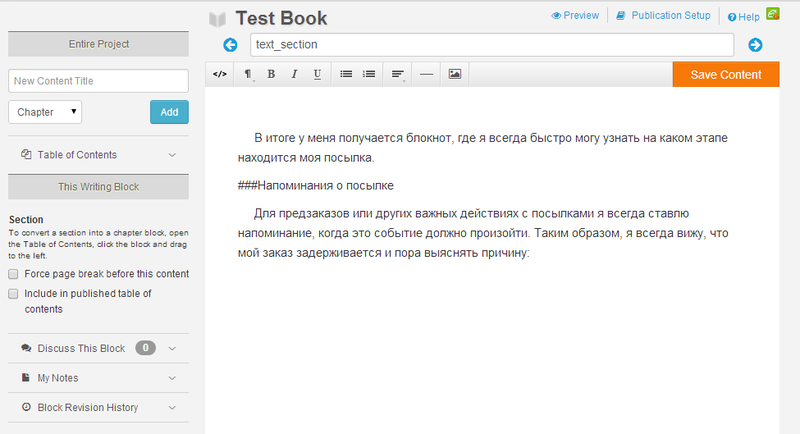
Task: Toggle HTML code view in editor toolbar
Action: [x=220, y=74]
